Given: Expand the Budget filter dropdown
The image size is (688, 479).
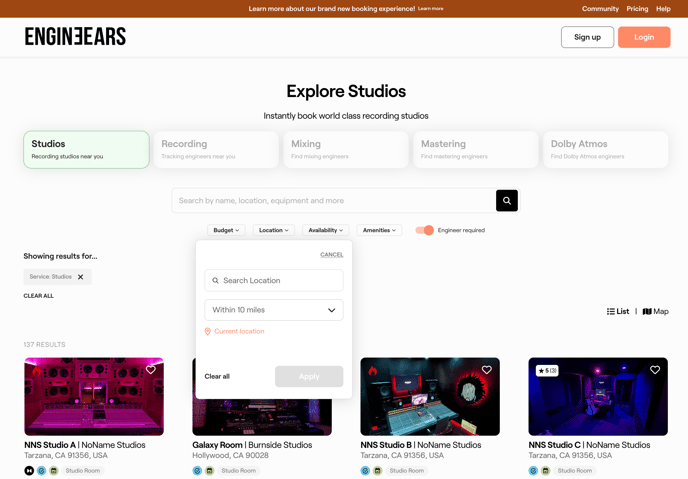Looking at the screenshot, I should pos(226,230).
